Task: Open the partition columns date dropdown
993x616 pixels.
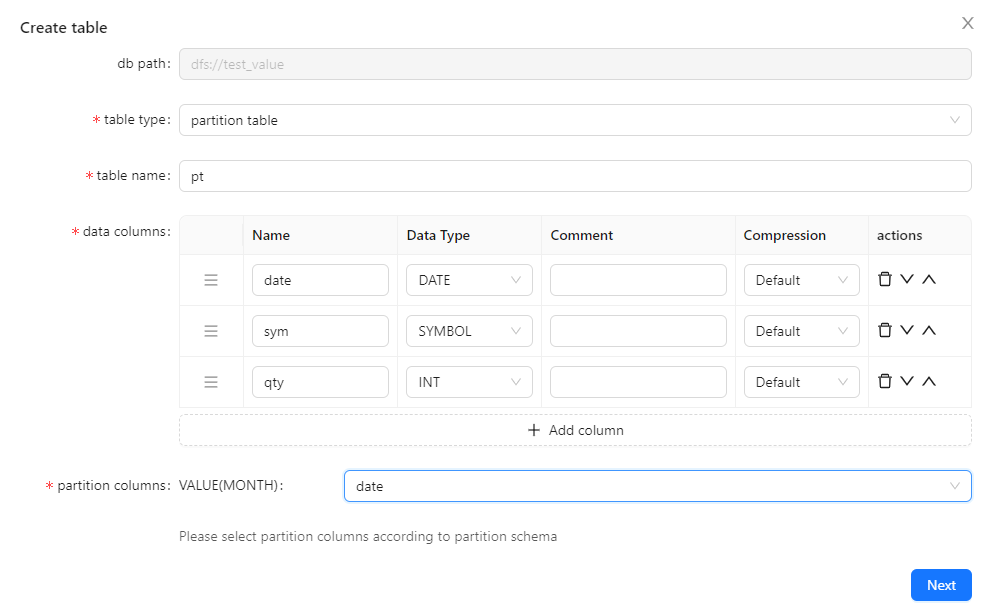Action: (657, 486)
